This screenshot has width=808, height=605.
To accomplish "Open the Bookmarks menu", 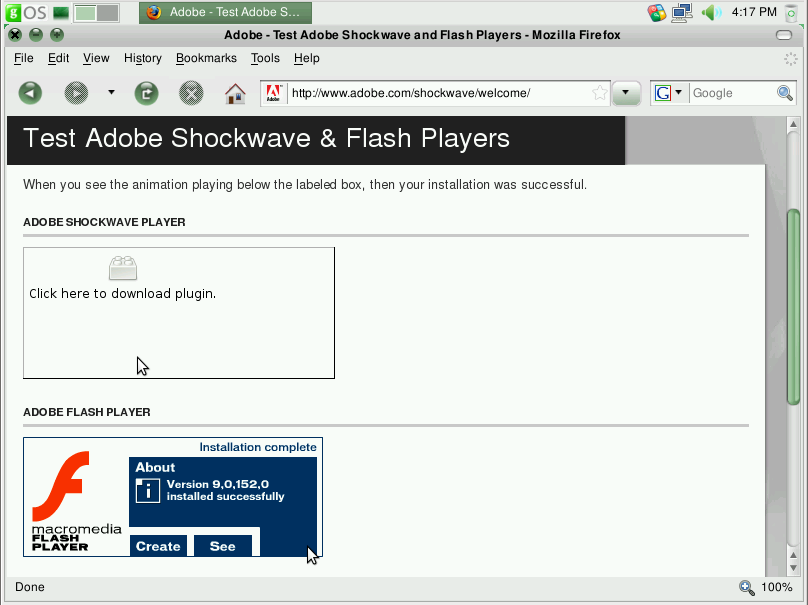I will pos(206,58).
